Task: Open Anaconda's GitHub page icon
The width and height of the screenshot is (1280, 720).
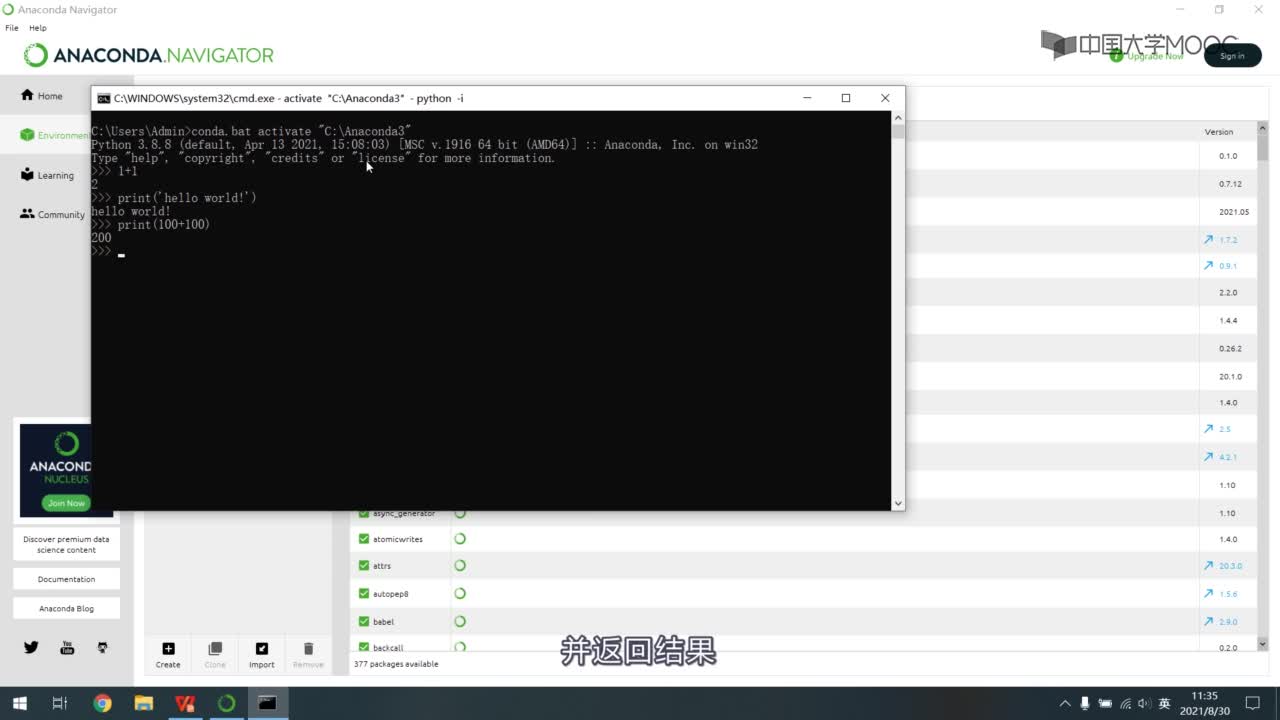Action: (102, 647)
